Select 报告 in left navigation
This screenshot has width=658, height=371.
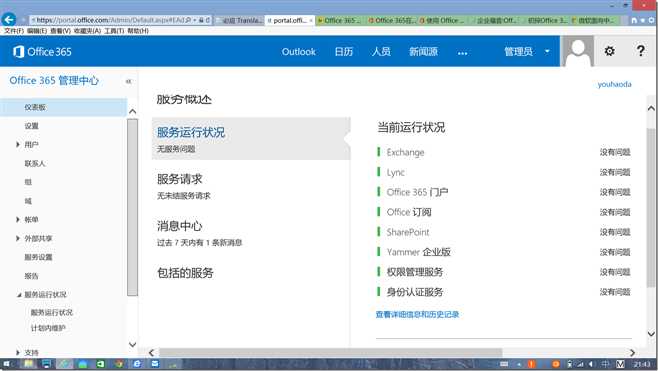(x=31, y=276)
